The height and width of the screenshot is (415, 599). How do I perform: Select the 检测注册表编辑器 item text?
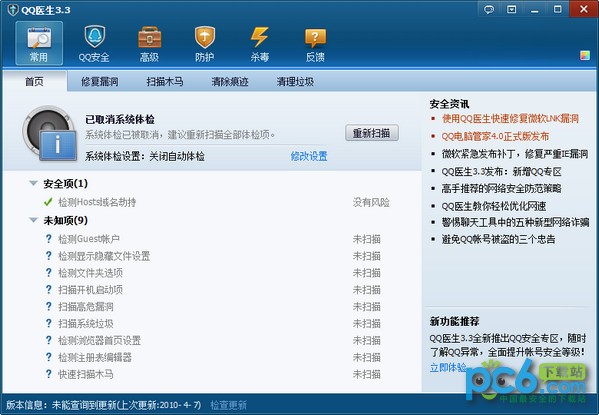(95, 357)
